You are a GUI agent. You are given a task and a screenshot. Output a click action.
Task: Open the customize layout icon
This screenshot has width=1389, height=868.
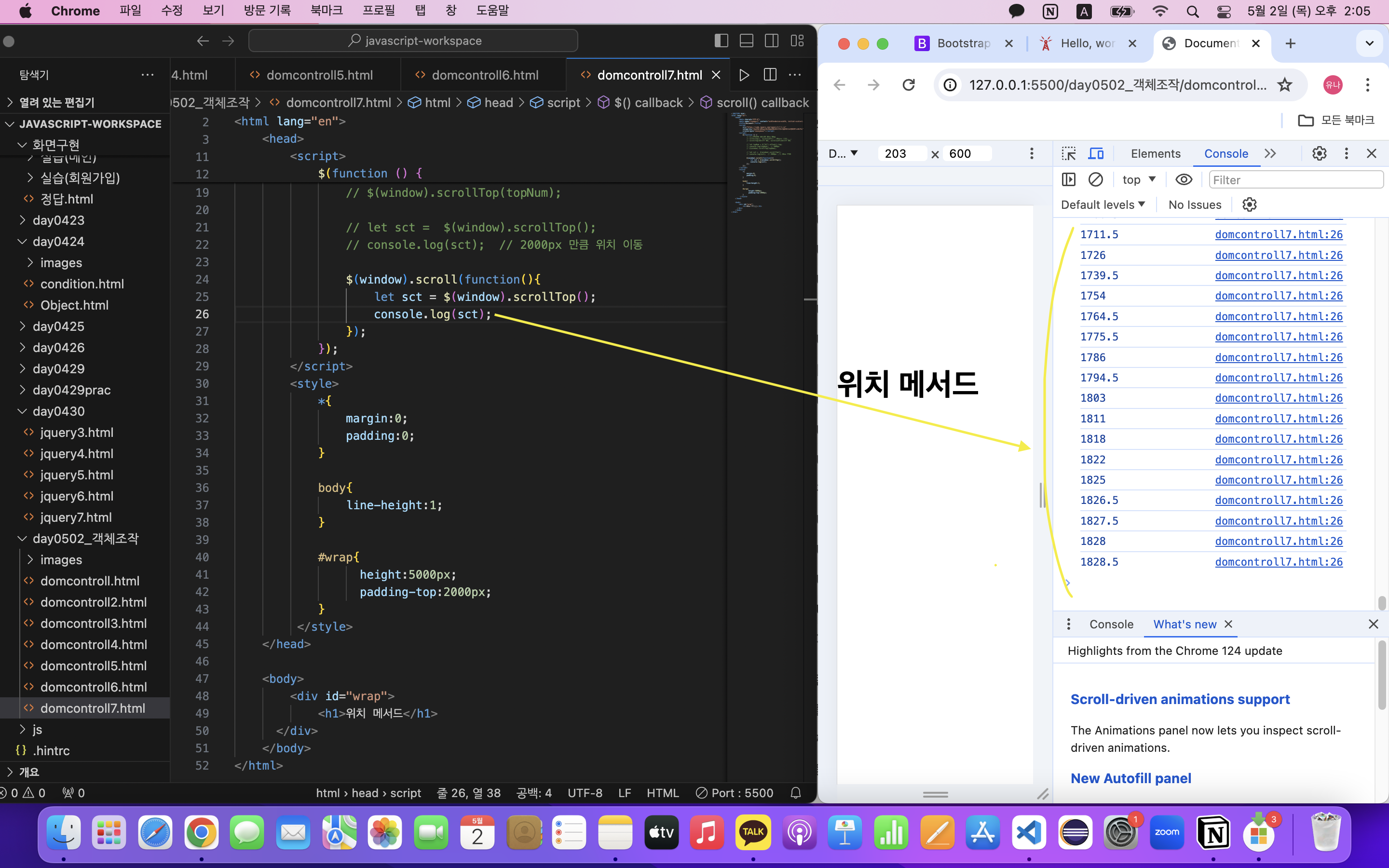coord(797,41)
